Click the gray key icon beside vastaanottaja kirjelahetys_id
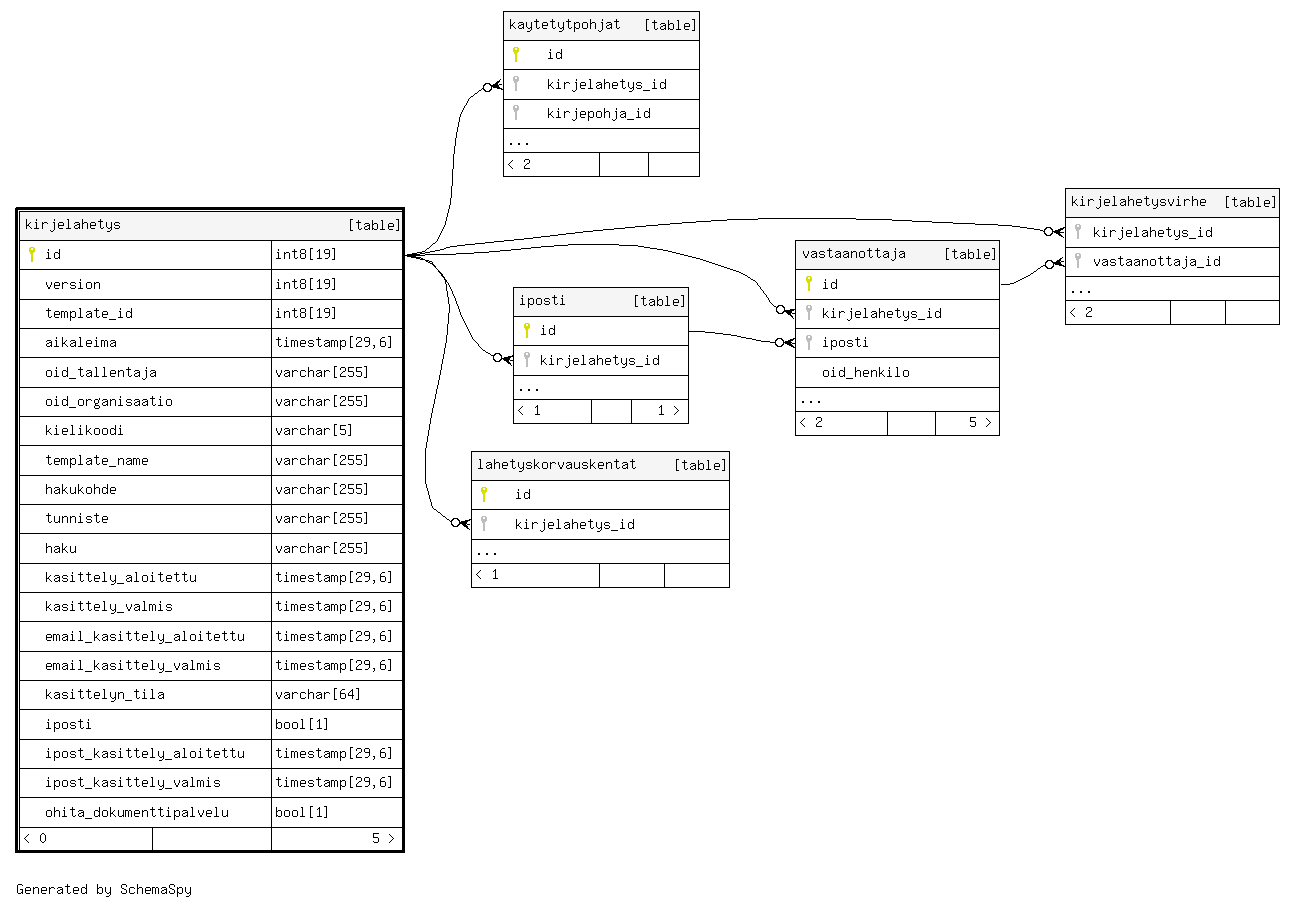The width and height of the screenshot is (1295, 908). pyautogui.click(x=809, y=313)
